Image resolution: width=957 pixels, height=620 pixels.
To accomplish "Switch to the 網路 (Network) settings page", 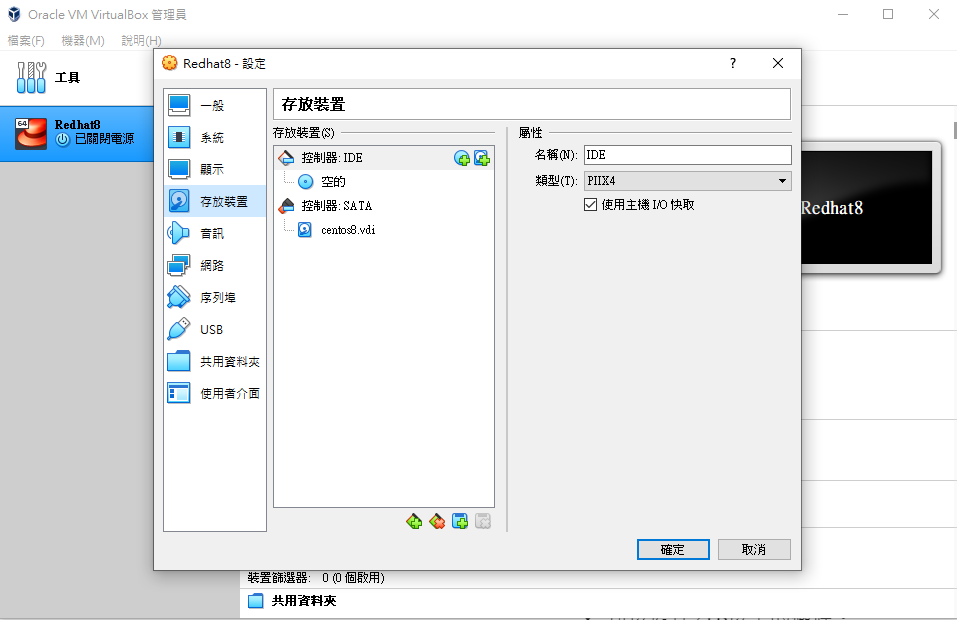I will 213,265.
